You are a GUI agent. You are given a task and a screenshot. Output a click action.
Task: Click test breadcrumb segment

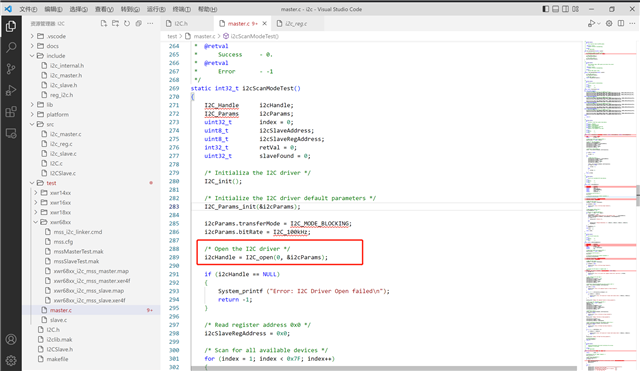[172, 36]
